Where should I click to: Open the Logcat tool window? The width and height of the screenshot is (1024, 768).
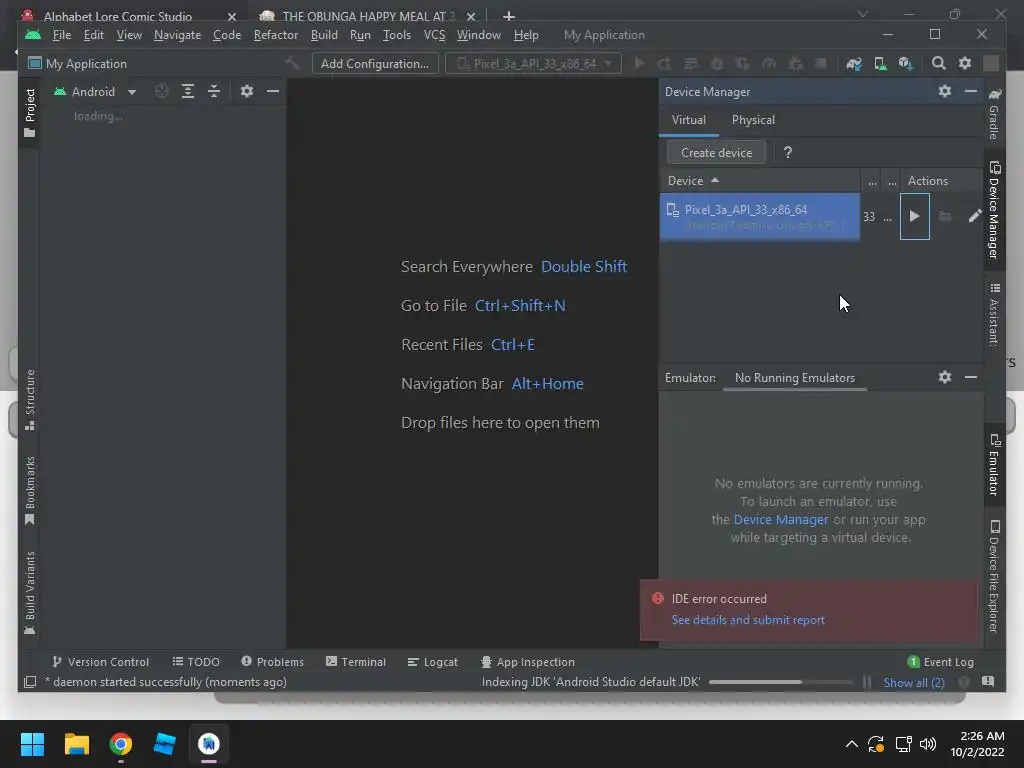tap(432, 662)
